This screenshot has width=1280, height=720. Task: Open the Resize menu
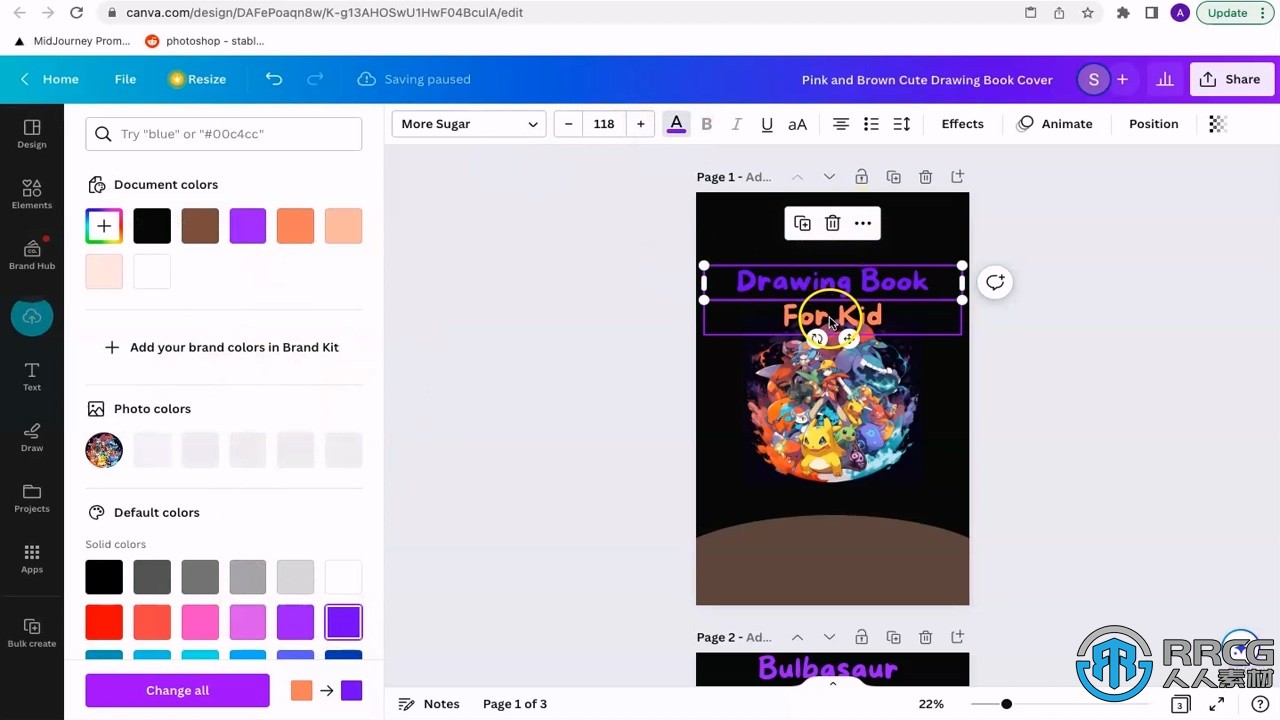[197, 79]
